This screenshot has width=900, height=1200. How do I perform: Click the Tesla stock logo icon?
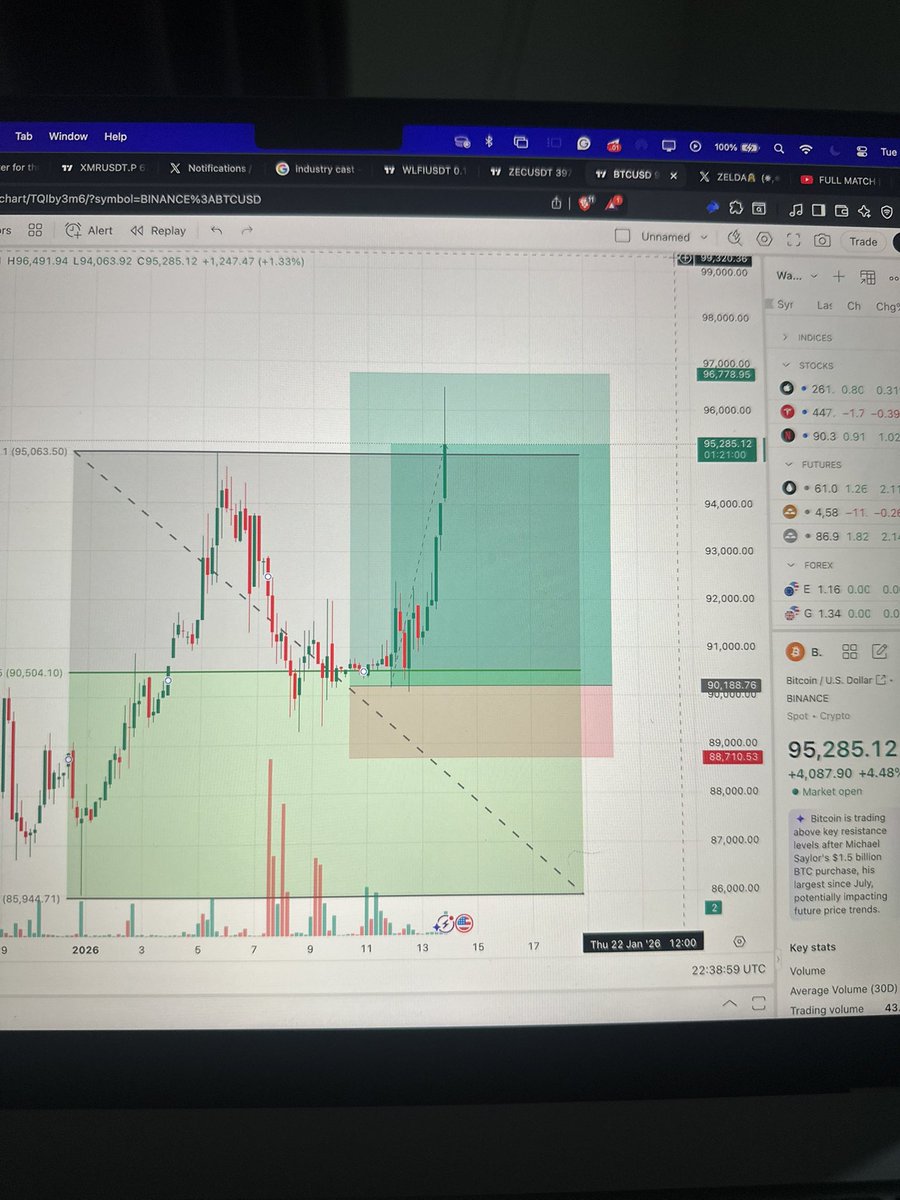tap(787, 413)
